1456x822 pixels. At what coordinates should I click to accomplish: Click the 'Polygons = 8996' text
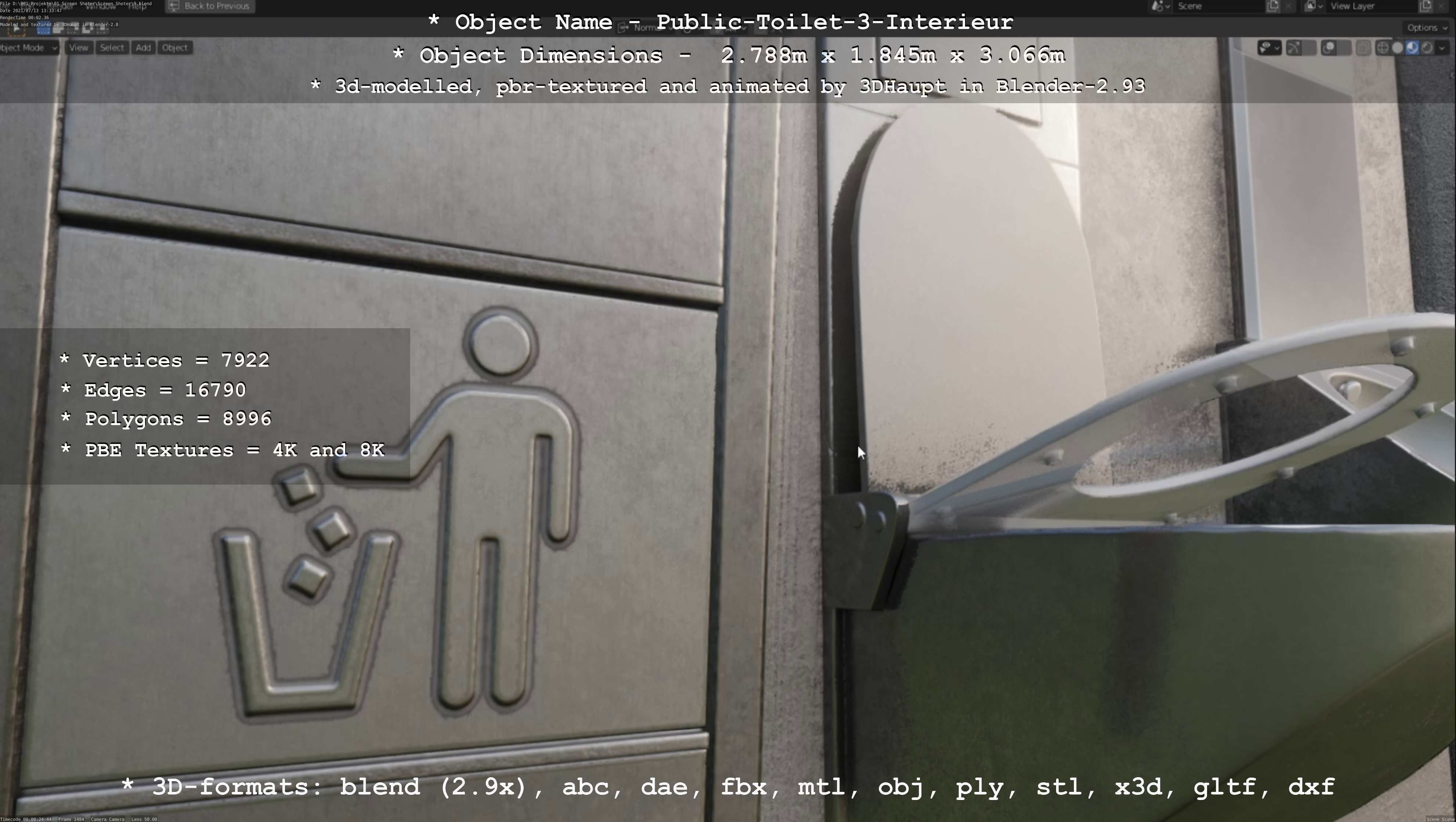(166, 419)
